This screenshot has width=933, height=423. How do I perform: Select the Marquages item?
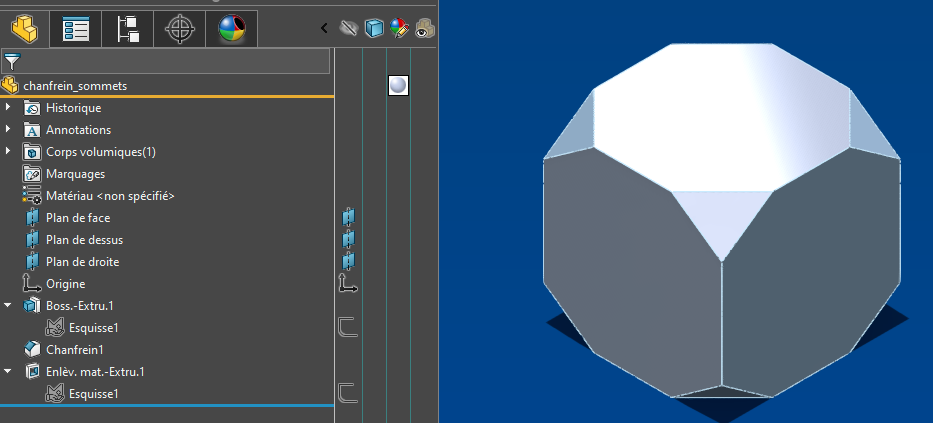(x=75, y=174)
